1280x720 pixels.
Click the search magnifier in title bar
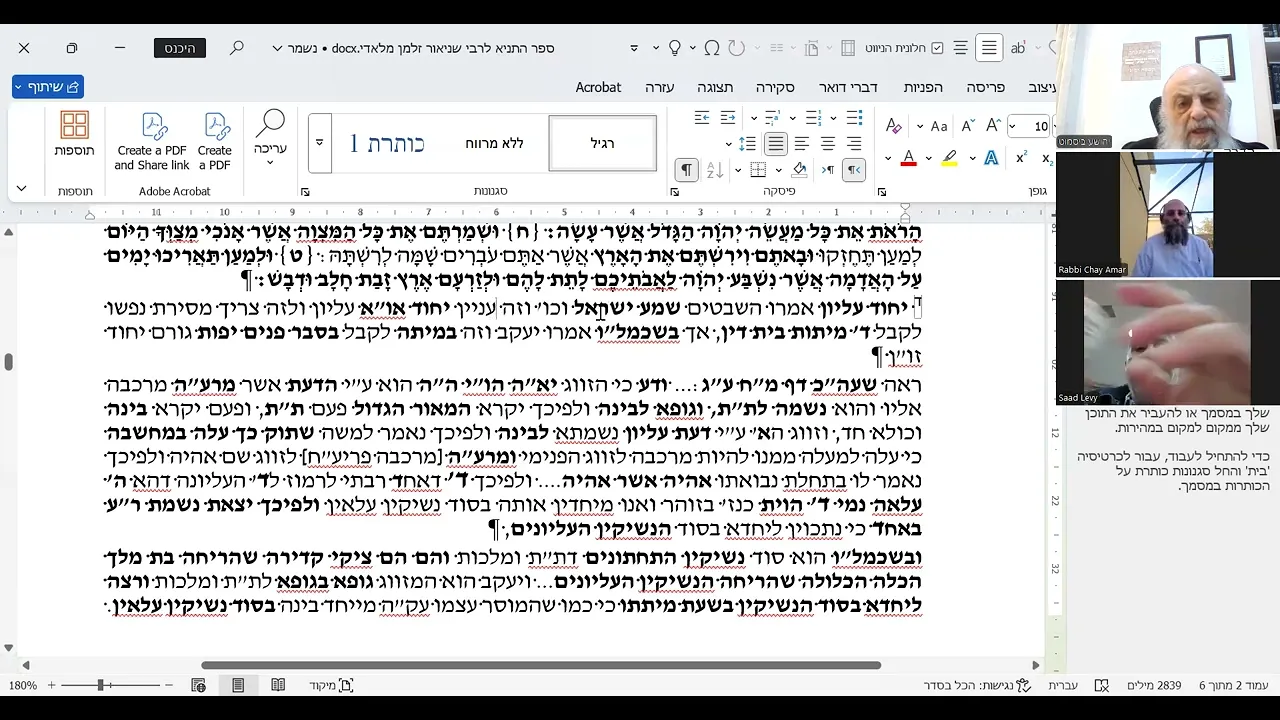click(237, 48)
